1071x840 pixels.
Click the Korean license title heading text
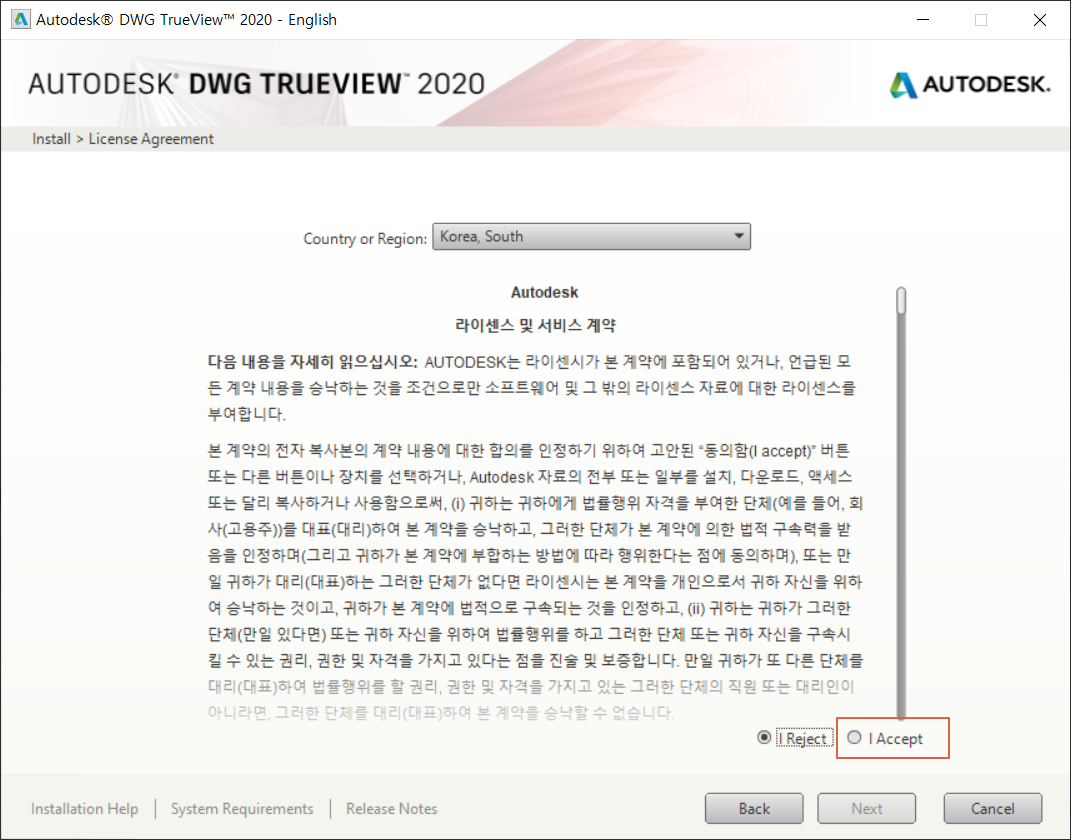click(536, 325)
